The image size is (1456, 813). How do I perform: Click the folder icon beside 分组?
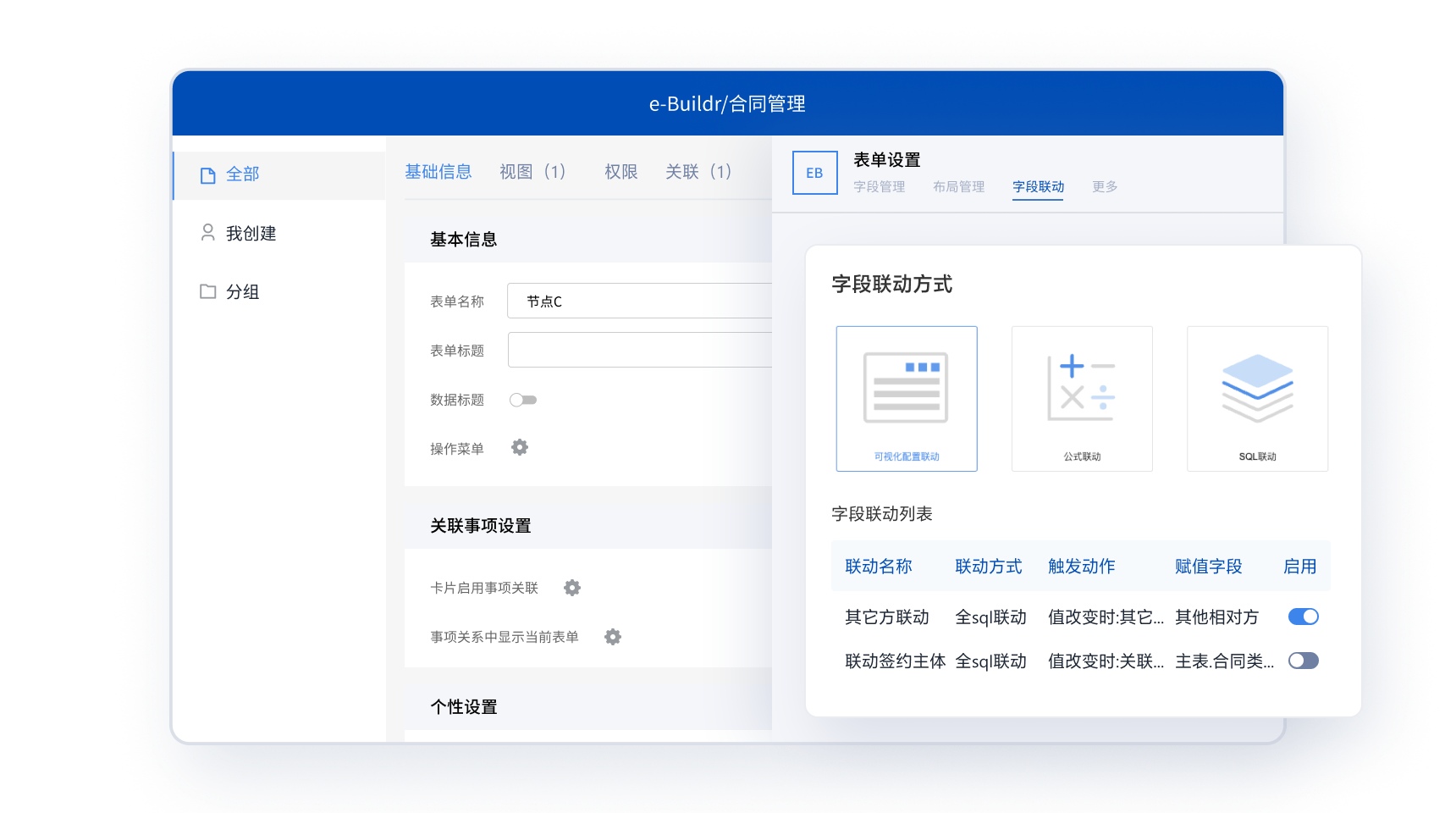207,291
